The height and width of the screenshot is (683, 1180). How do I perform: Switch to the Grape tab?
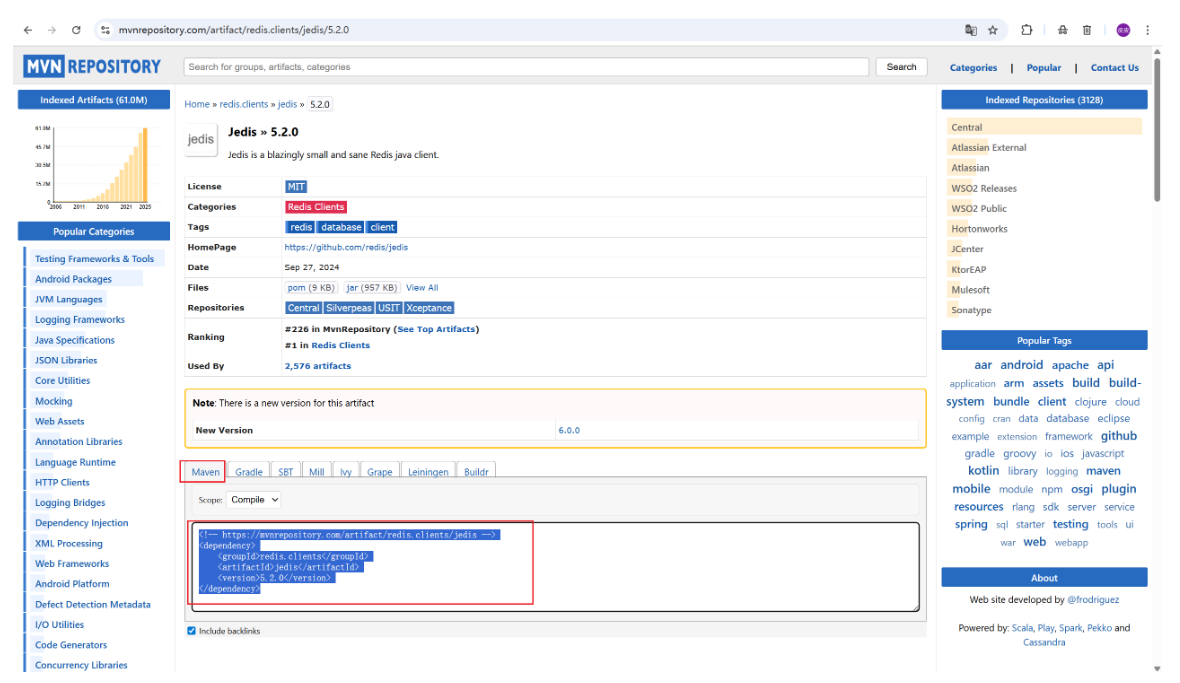pyautogui.click(x=379, y=472)
